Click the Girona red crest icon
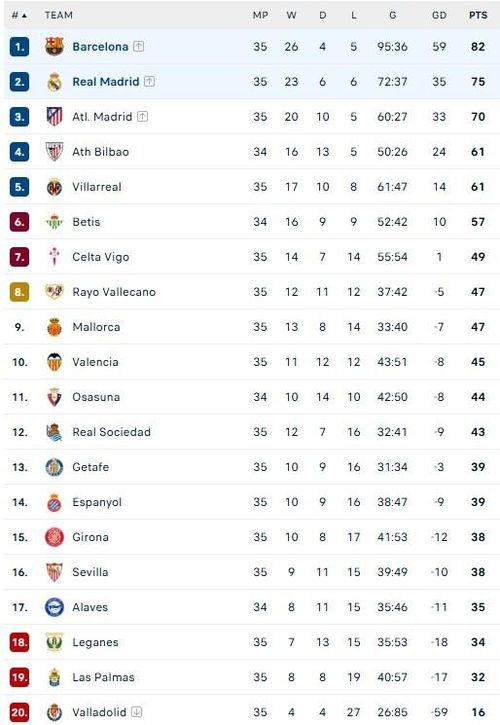The image size is (500, 725). pyautogui.click(x=54, y=537)
